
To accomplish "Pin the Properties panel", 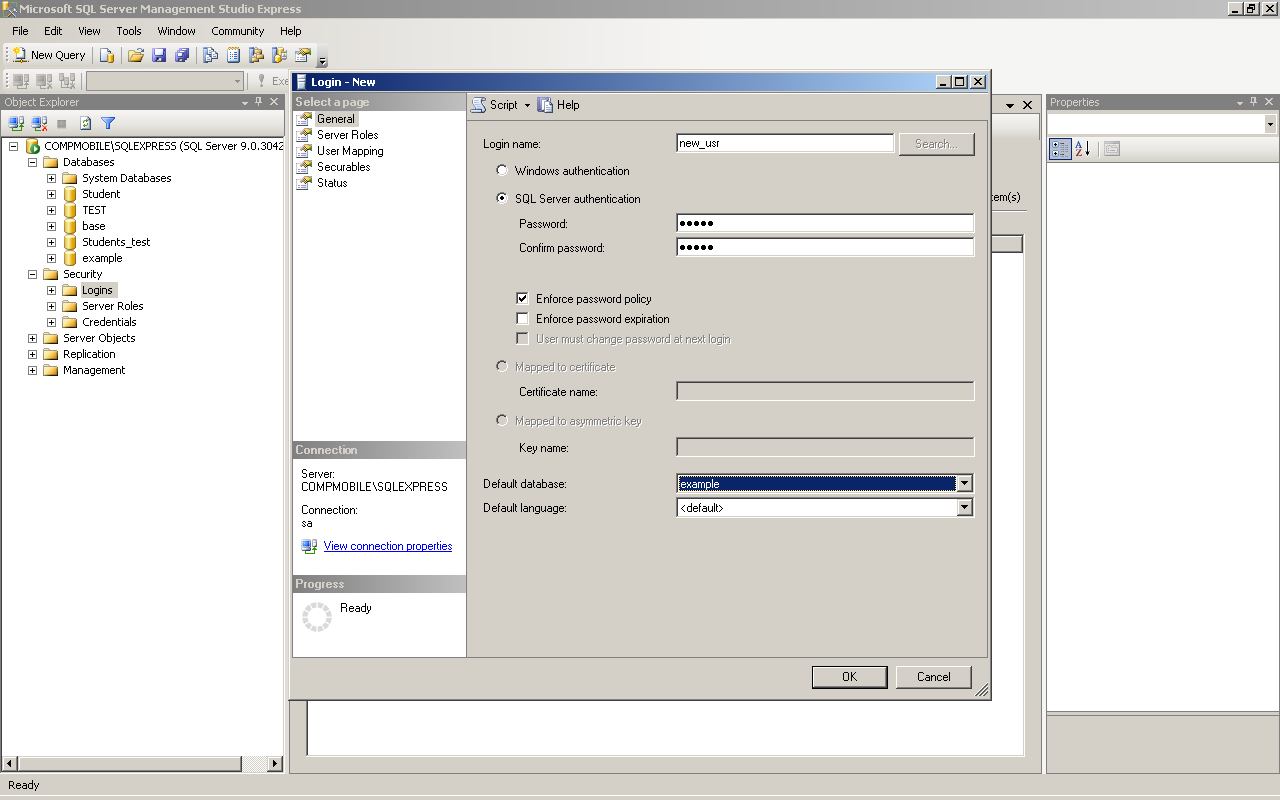I will pos(1254,102).
